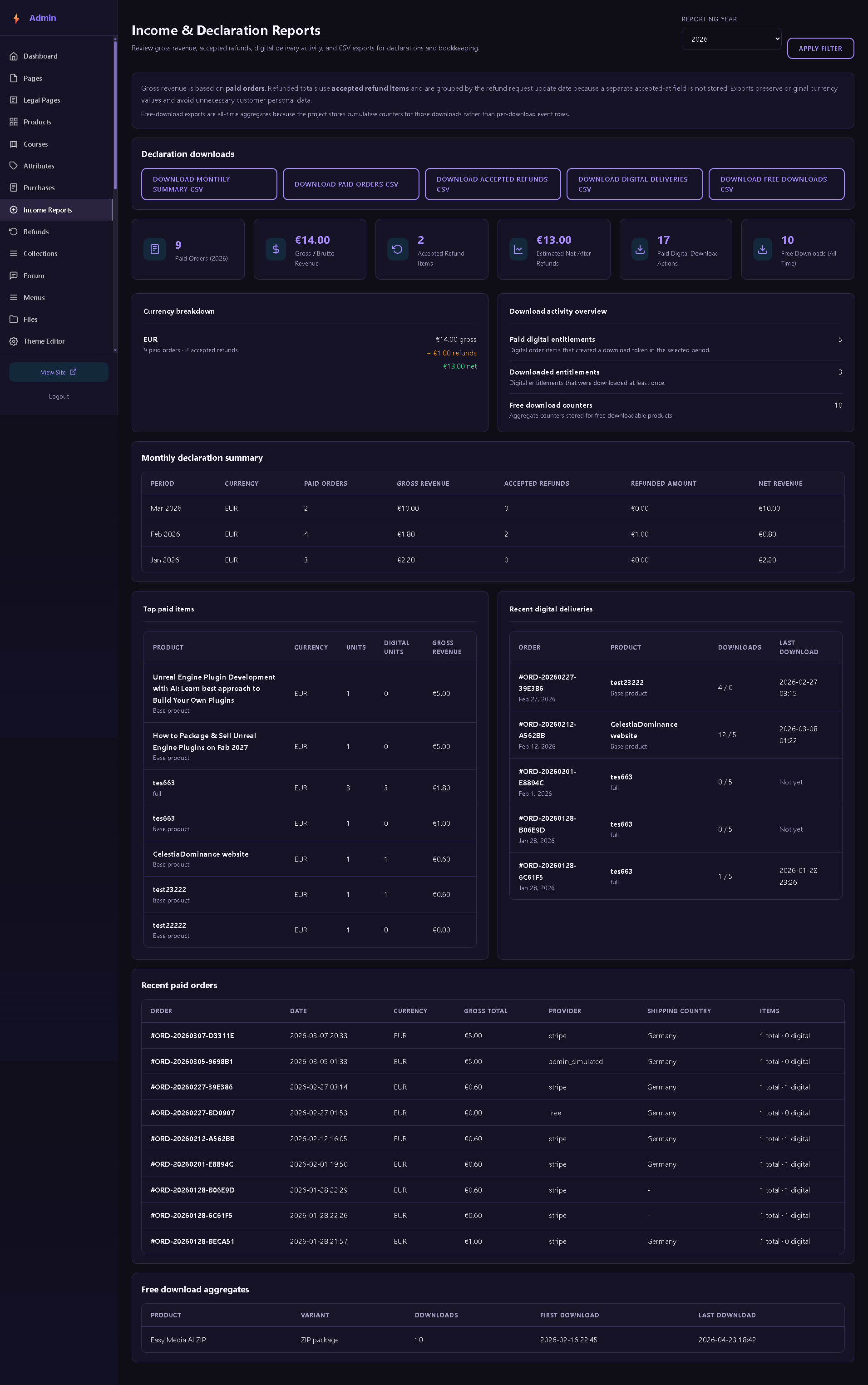Screen dimensions: 868x1385
Task: Open Income Reports menu item
Action: coord(56,210)
